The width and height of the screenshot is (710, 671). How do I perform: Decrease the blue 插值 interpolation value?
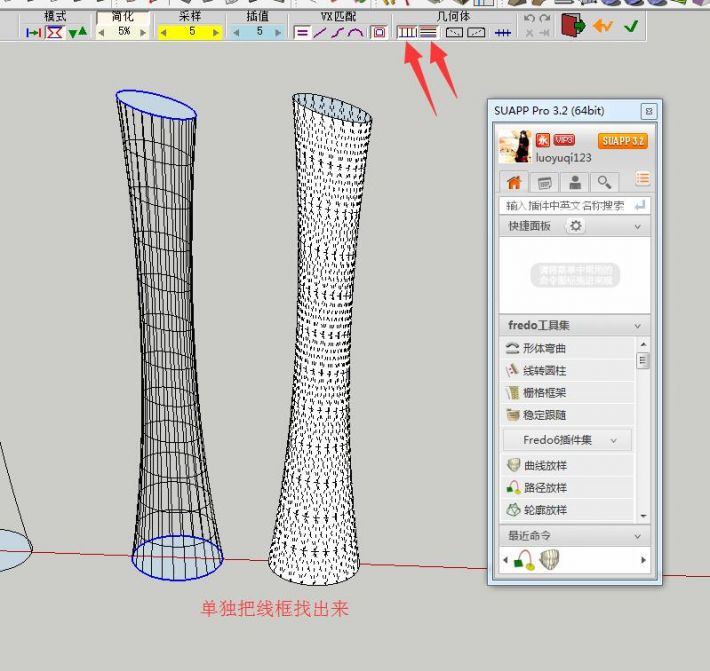236,33
